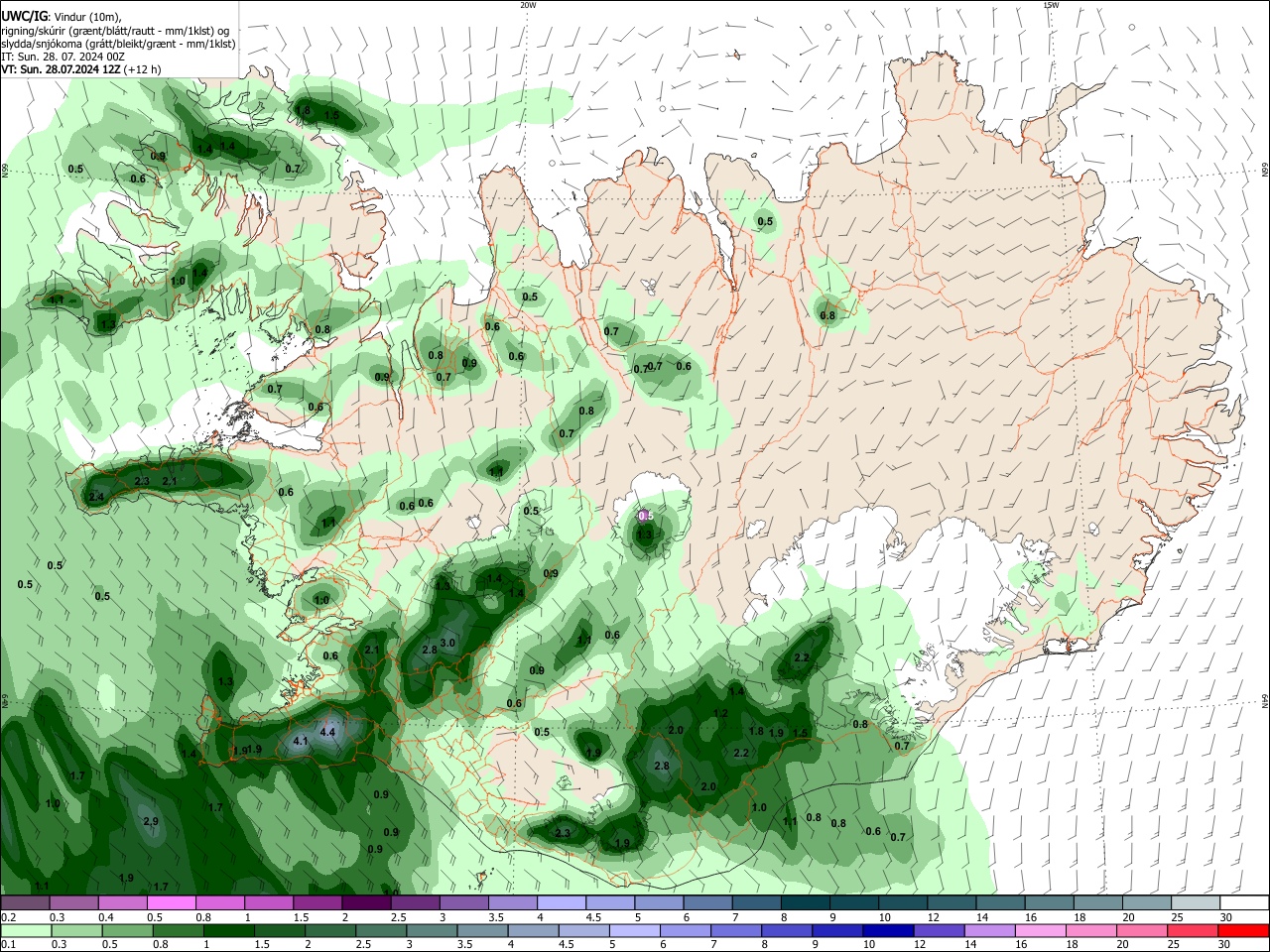Screen dimensions: 1270x952
Task: Click the pink-highlighted '0.5' value on the glacier
Action: pos(646,516)
